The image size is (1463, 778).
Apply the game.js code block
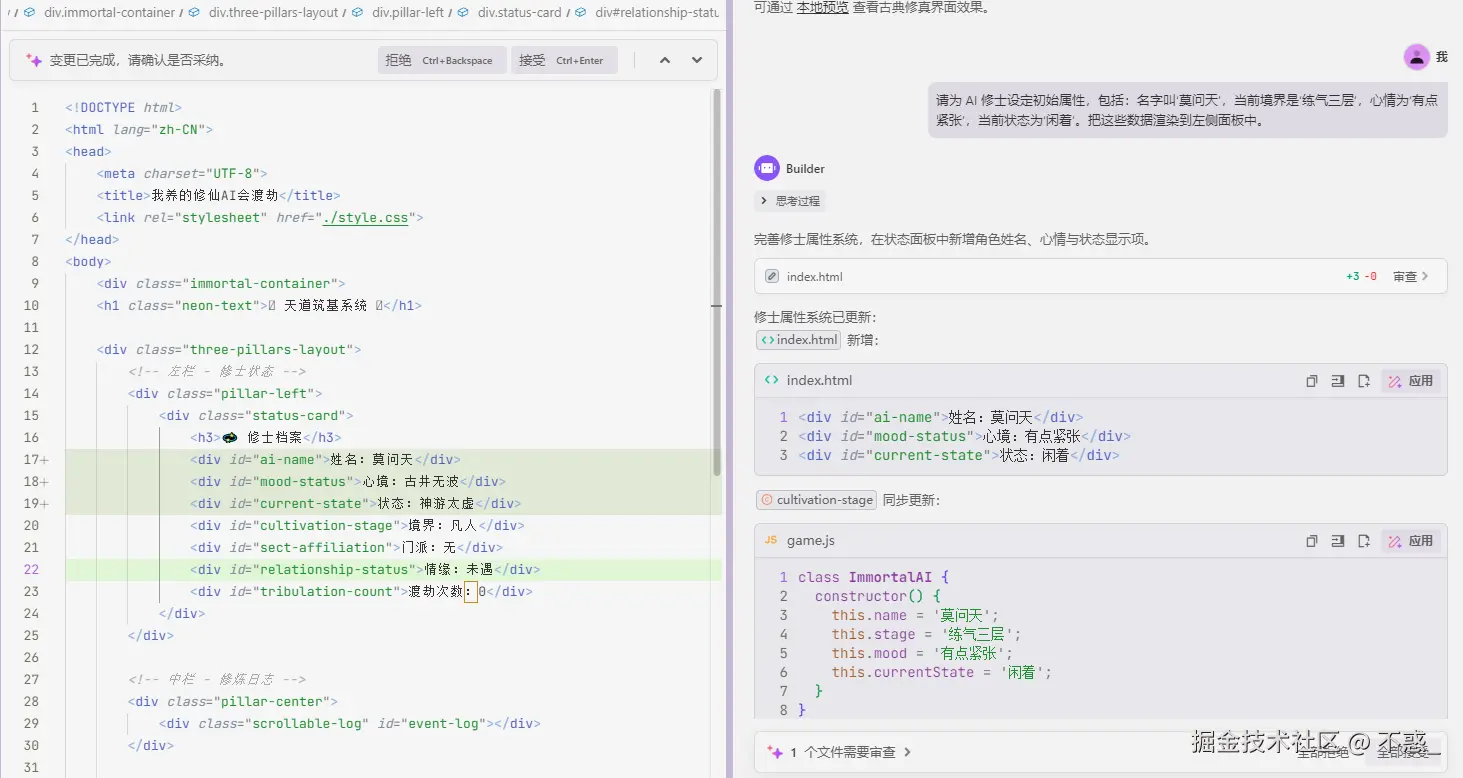(1411, 541)
